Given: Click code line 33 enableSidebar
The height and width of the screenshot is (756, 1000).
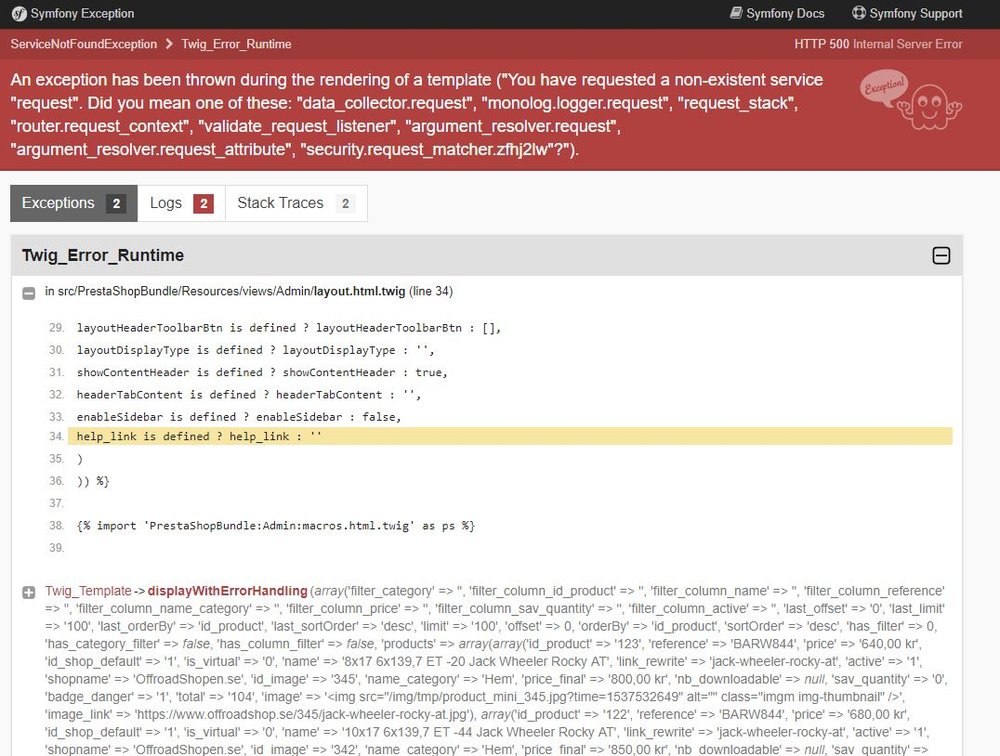Looking at the screenshot, I should pyautogui.click(x=239, y=417).
